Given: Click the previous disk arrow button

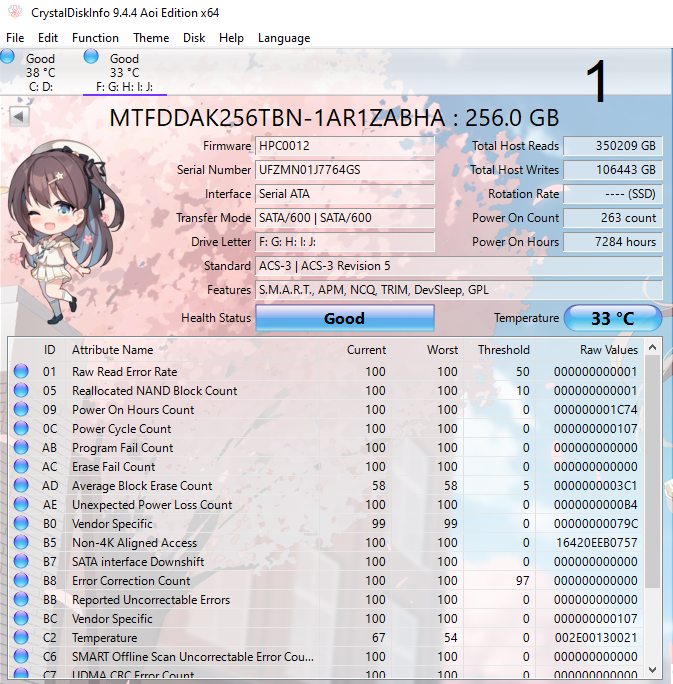Looking at the screenshot, I should pyautogui.click(x=18, y=117).
